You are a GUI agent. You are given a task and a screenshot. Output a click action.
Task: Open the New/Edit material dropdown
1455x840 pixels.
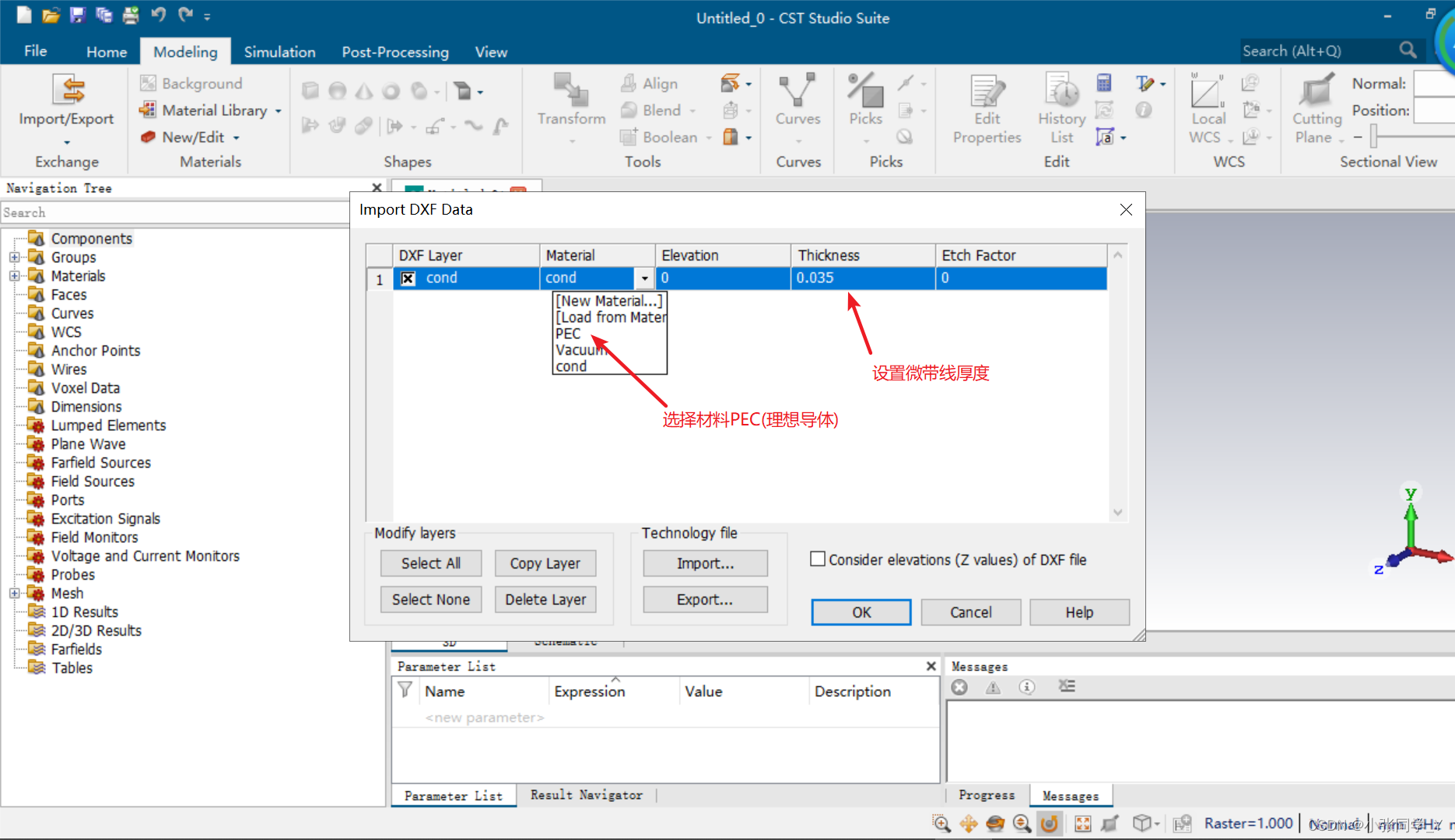pyautogui.click(x=237, y=138)
